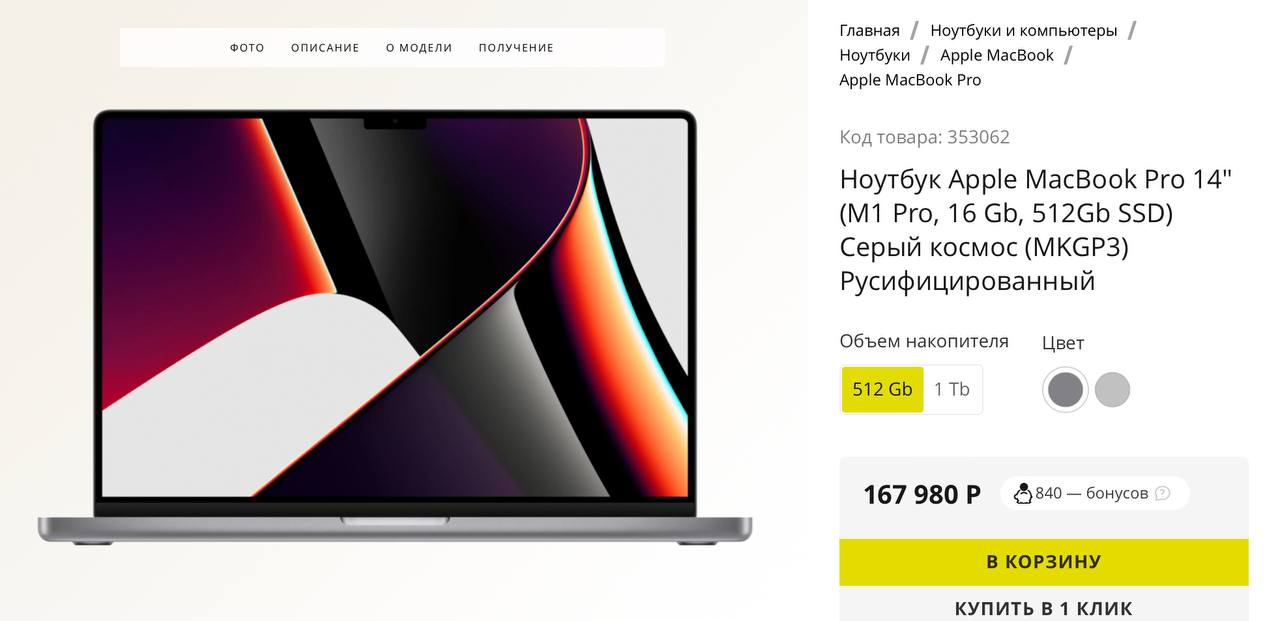The width and height of the screenshot is (1280, 621).
Task: Select the 512 Gb storage option
Action: click(x=882, y=389)
